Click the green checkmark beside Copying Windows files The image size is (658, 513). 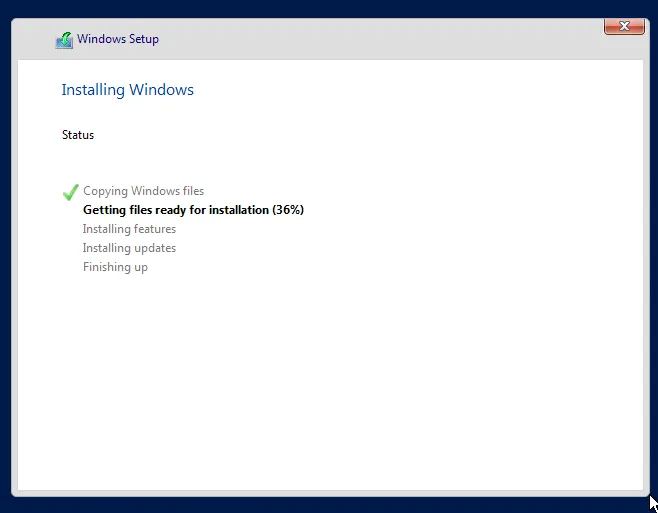(70, 192)
